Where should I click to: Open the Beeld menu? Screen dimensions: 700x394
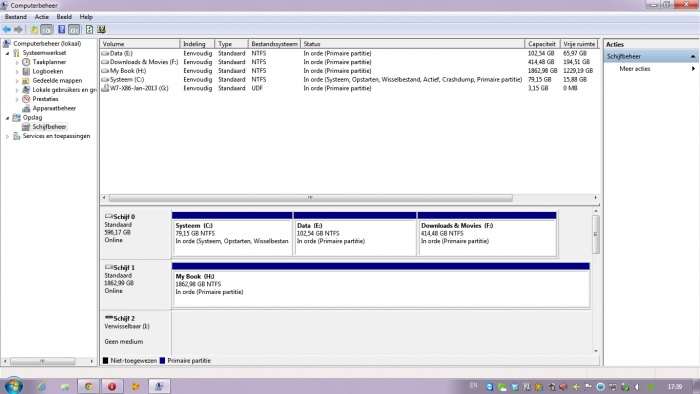pos(64,17)
